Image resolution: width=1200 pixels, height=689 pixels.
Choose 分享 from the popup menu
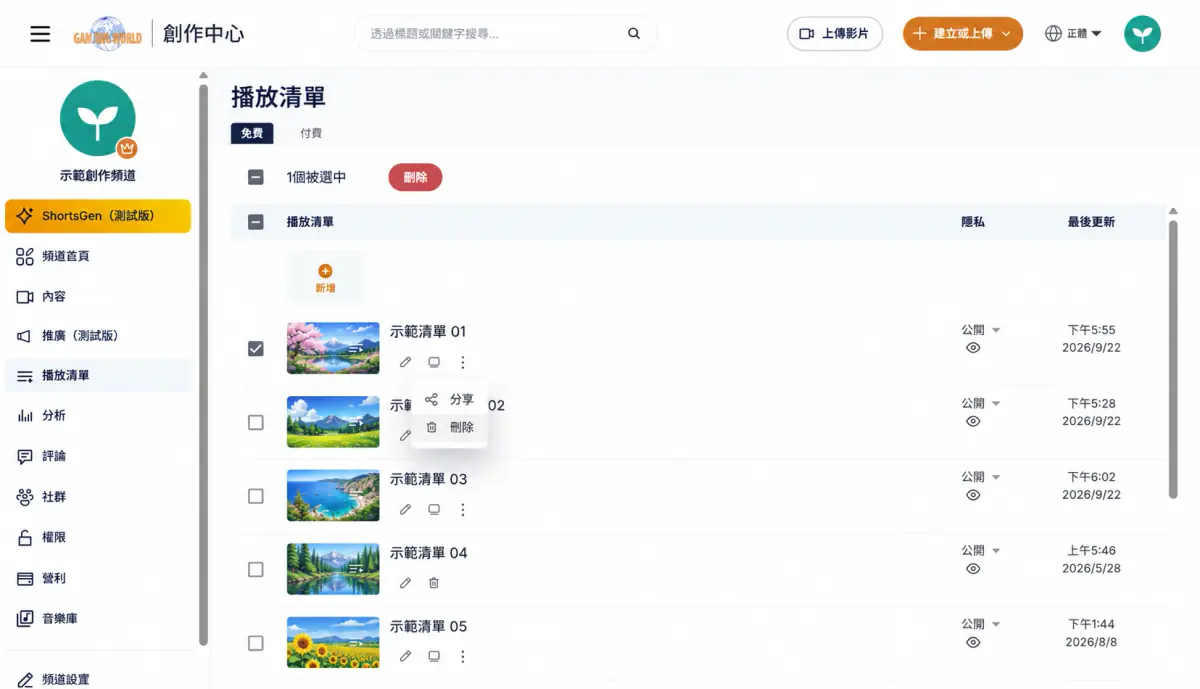tap(449, 399)
